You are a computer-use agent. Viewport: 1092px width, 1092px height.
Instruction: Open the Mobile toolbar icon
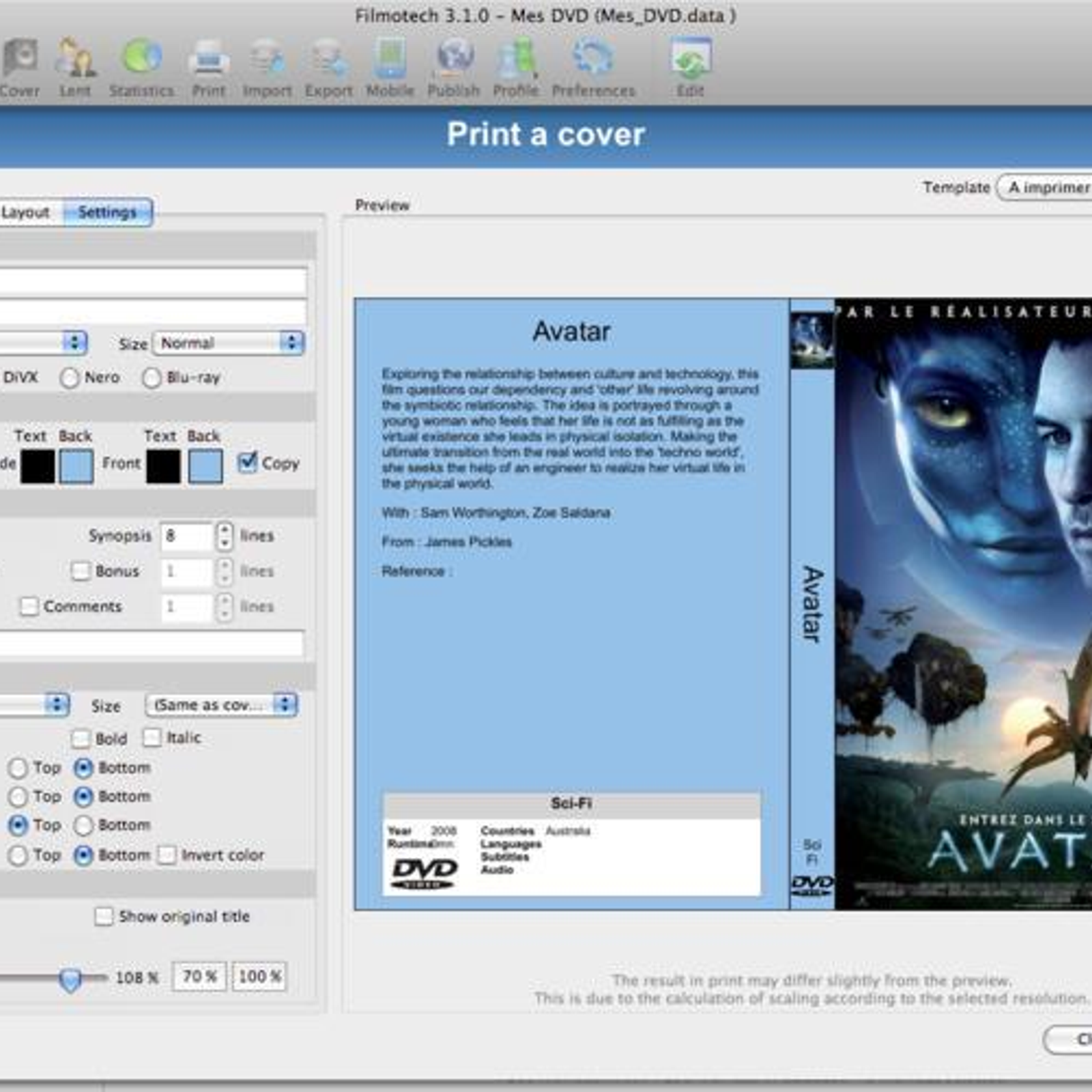pos(390,68)
